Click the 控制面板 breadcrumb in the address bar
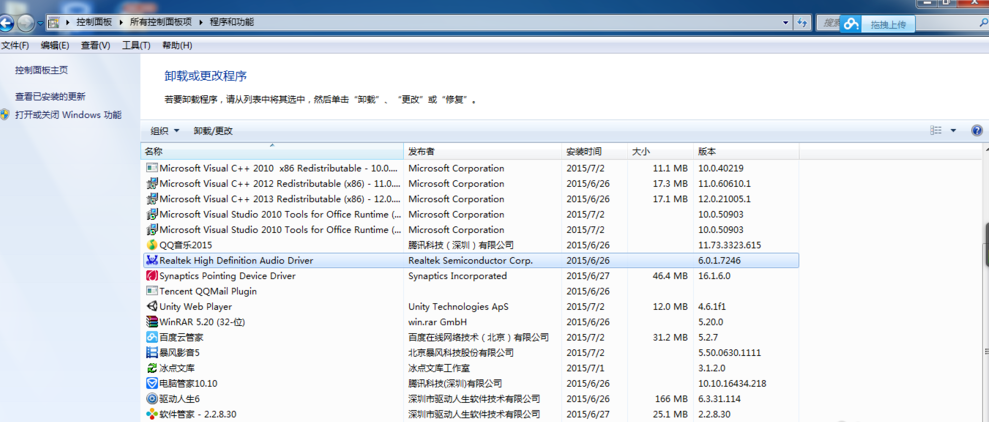 click(96, 22)
